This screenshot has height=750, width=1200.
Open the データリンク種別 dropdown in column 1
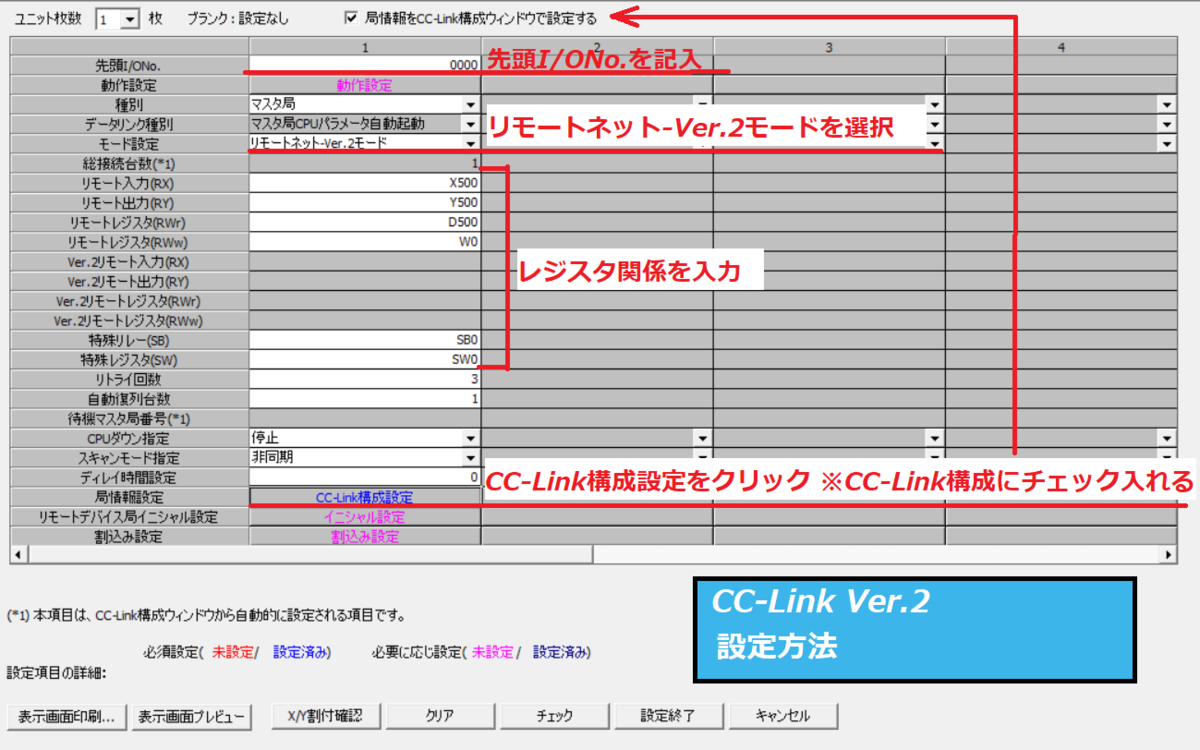point(470,124)
